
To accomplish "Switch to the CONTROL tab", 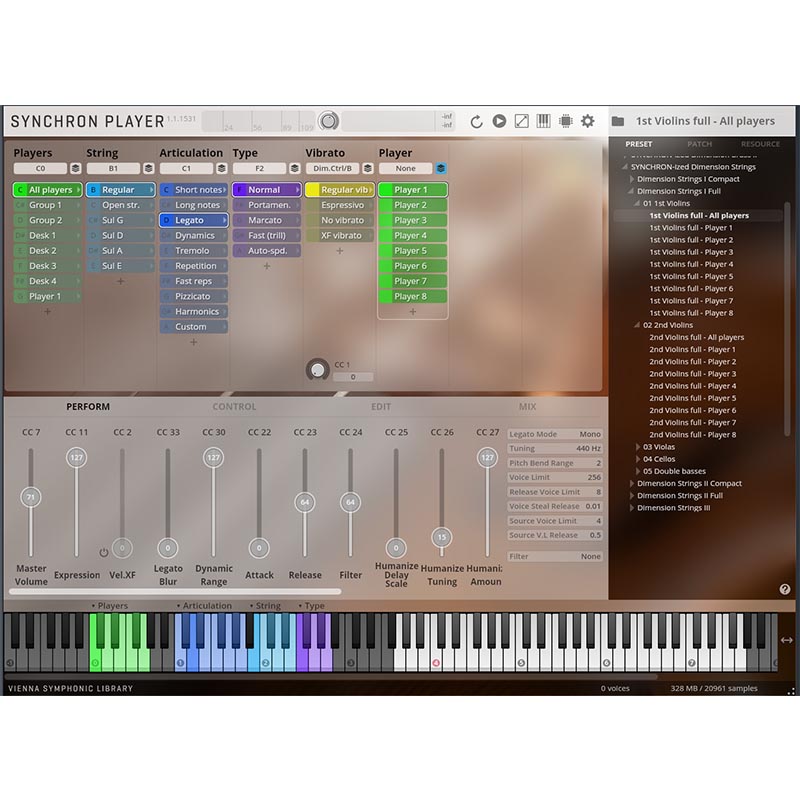I will pyautogui.click(x=234, y=407).
